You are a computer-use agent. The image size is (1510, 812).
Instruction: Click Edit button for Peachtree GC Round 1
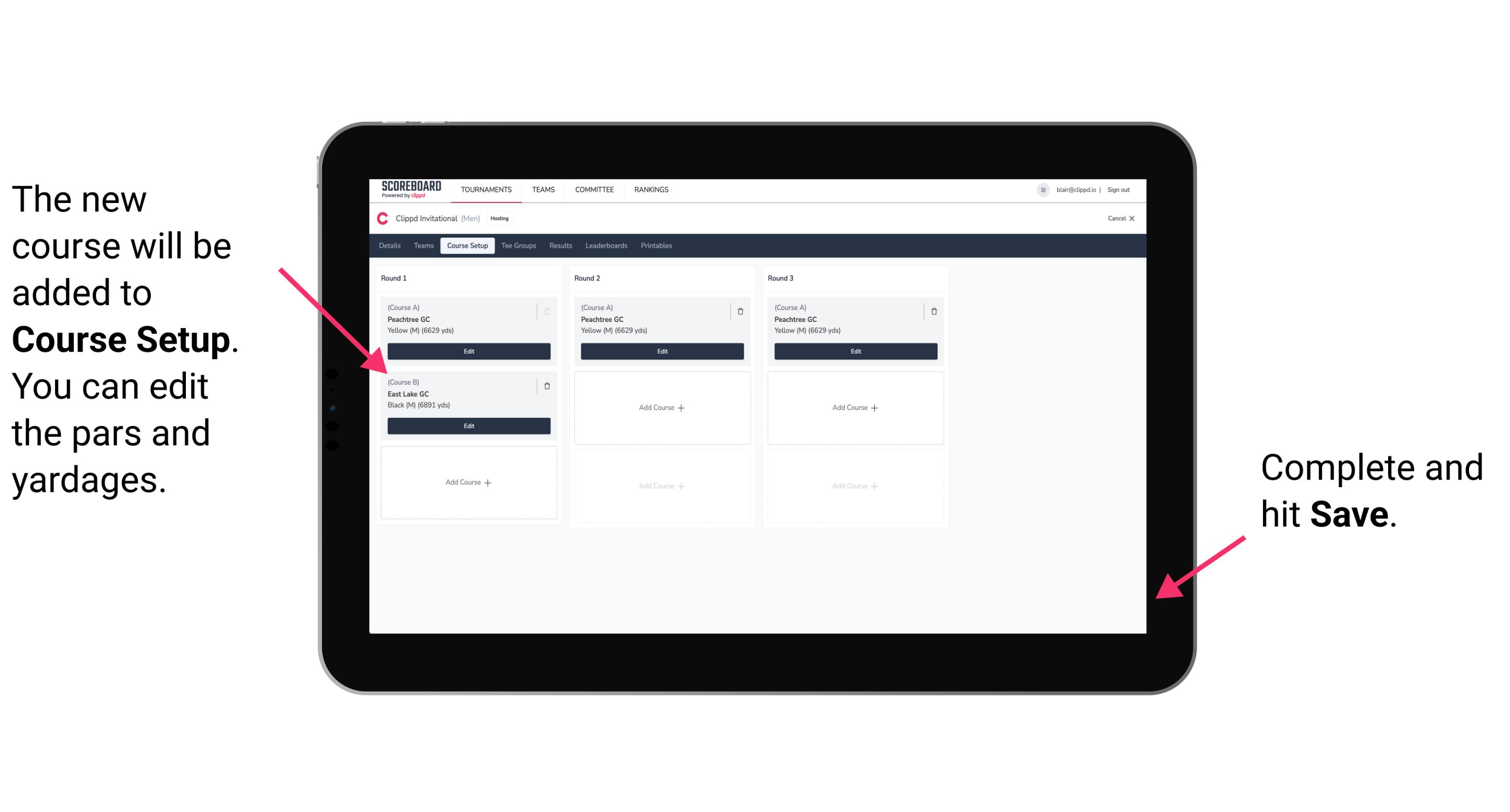(x=469, y=351)
